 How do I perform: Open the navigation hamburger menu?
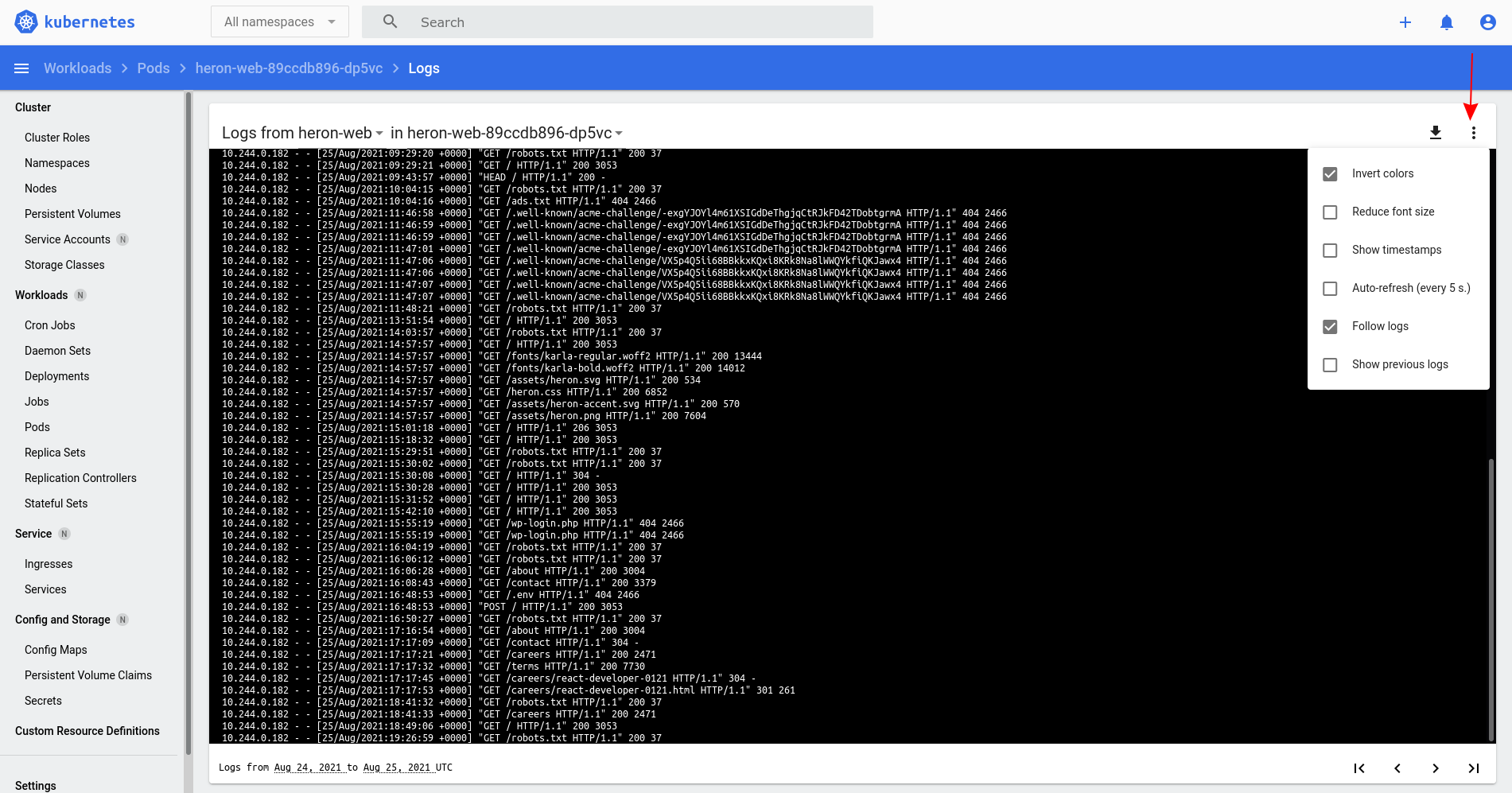click(x=21, y=68)
